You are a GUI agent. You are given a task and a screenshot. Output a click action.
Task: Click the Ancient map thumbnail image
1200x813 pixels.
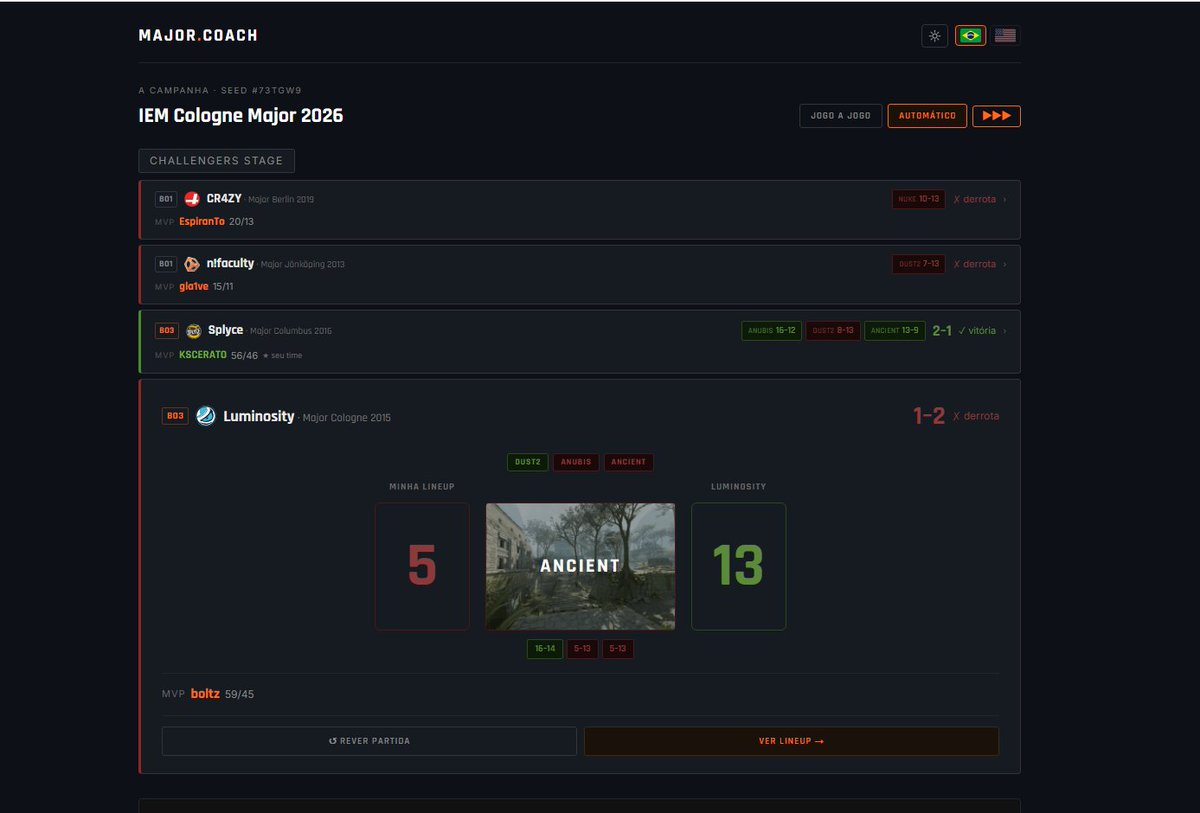point(580,566)
